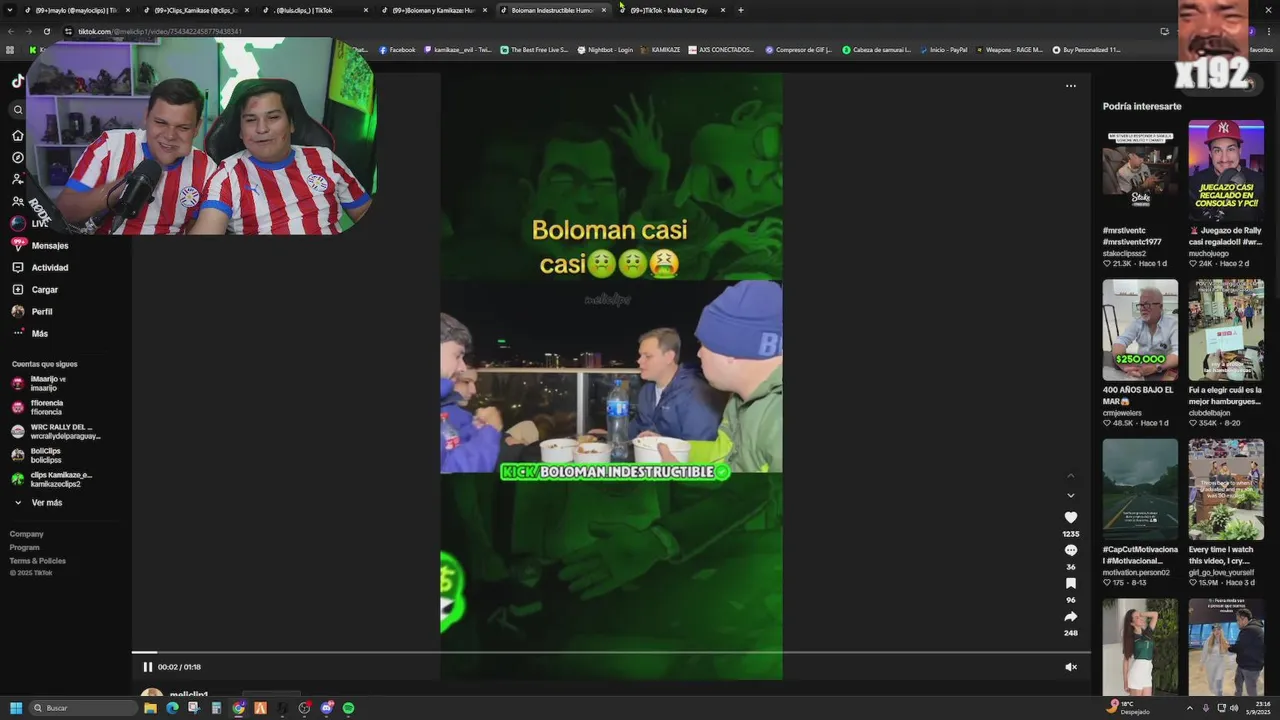1280x720 pixels.
Task: Open The Best Free Live S... bookmark
Action: click(534, 50)
